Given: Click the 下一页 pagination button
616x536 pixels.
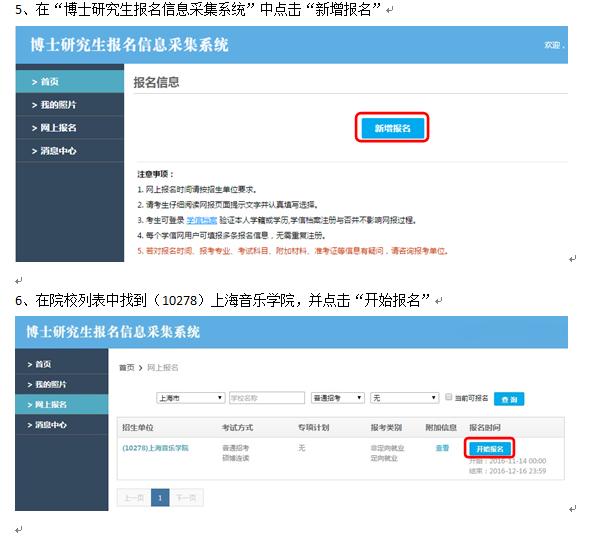Looking at the screenshot, I should (x=186, y=498).
